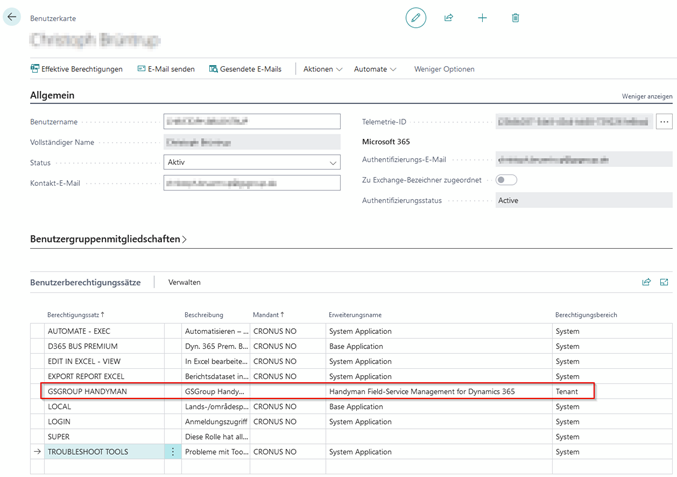Open TROUBLESHOOT TOOLS row options menu

click(x=173, y=452)
